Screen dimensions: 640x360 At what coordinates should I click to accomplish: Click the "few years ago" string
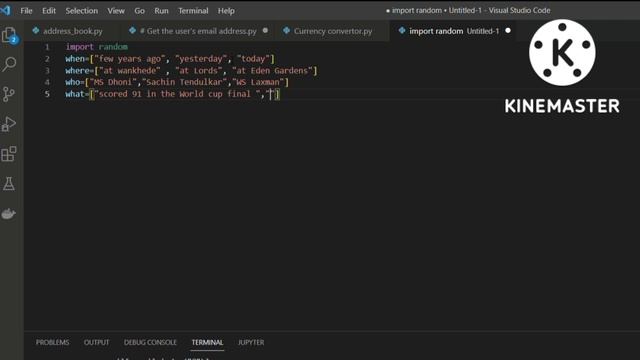pyautogui.click(x=130, y=59)
